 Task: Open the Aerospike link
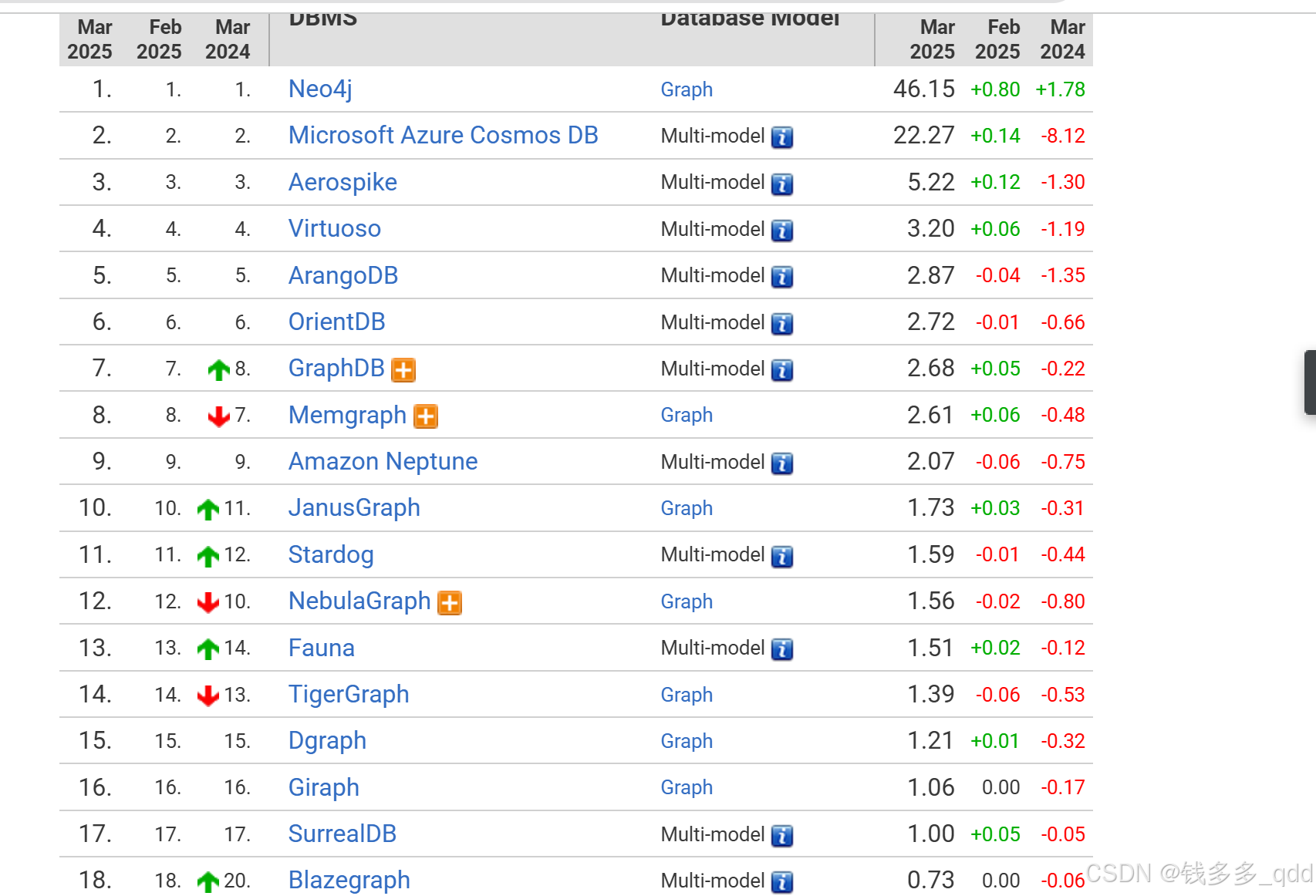342,183
